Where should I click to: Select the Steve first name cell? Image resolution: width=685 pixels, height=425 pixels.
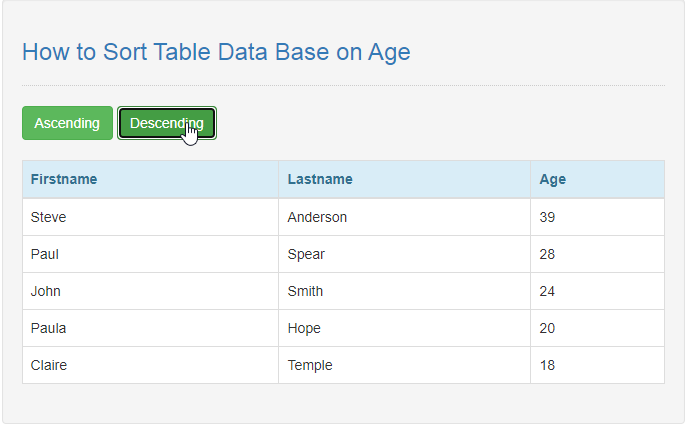click(150, 217)
